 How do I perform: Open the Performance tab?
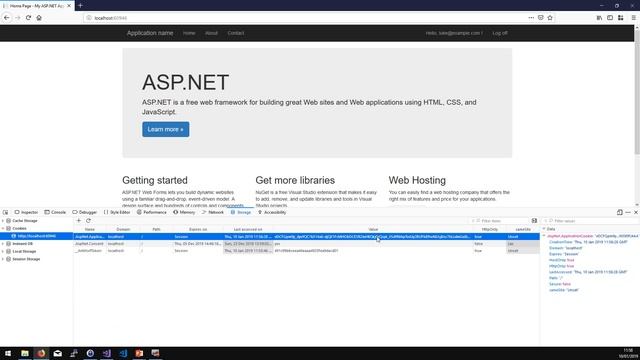[152, 212]
